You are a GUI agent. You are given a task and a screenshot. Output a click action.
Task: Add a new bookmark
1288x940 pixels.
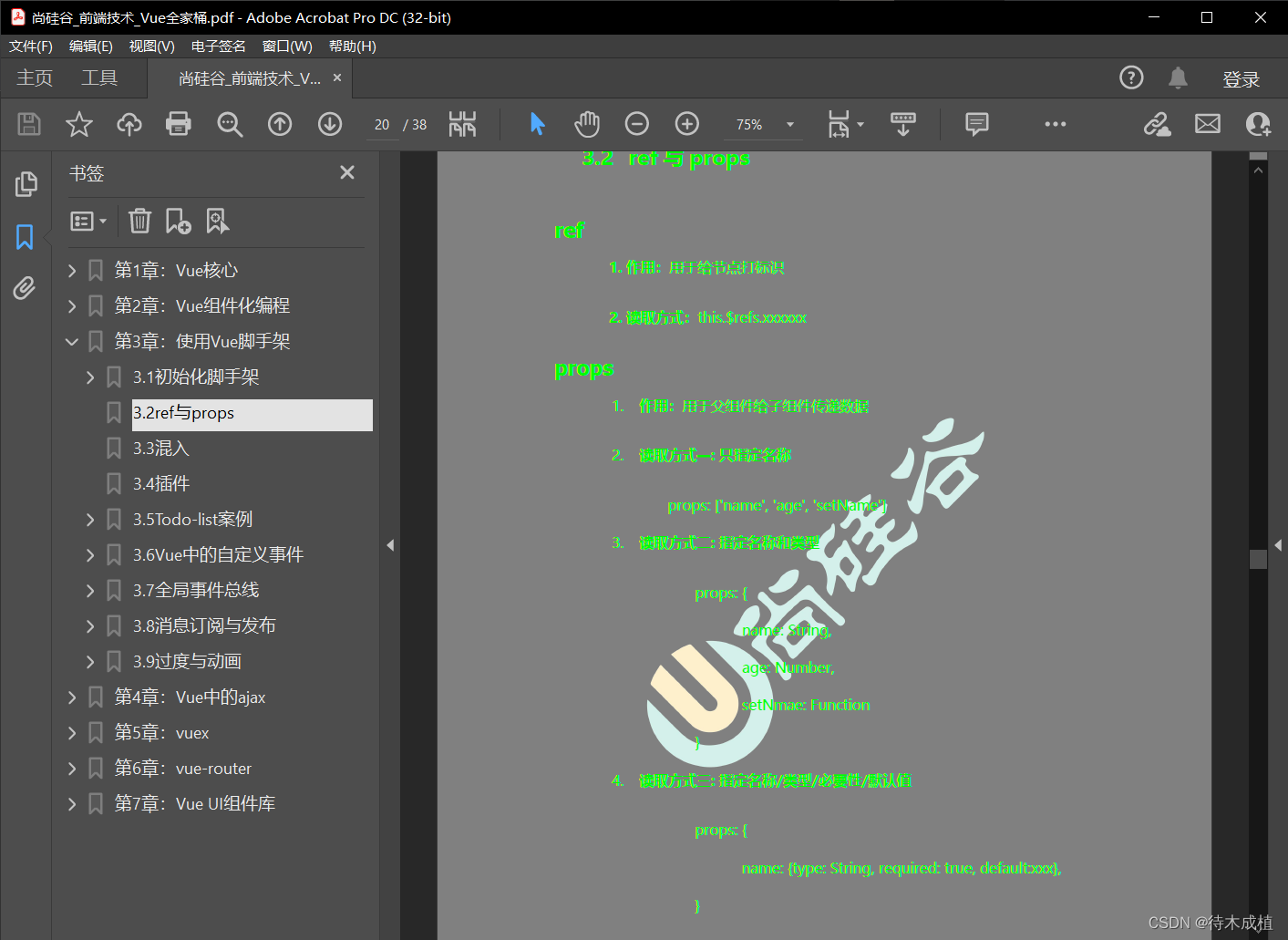178,221
